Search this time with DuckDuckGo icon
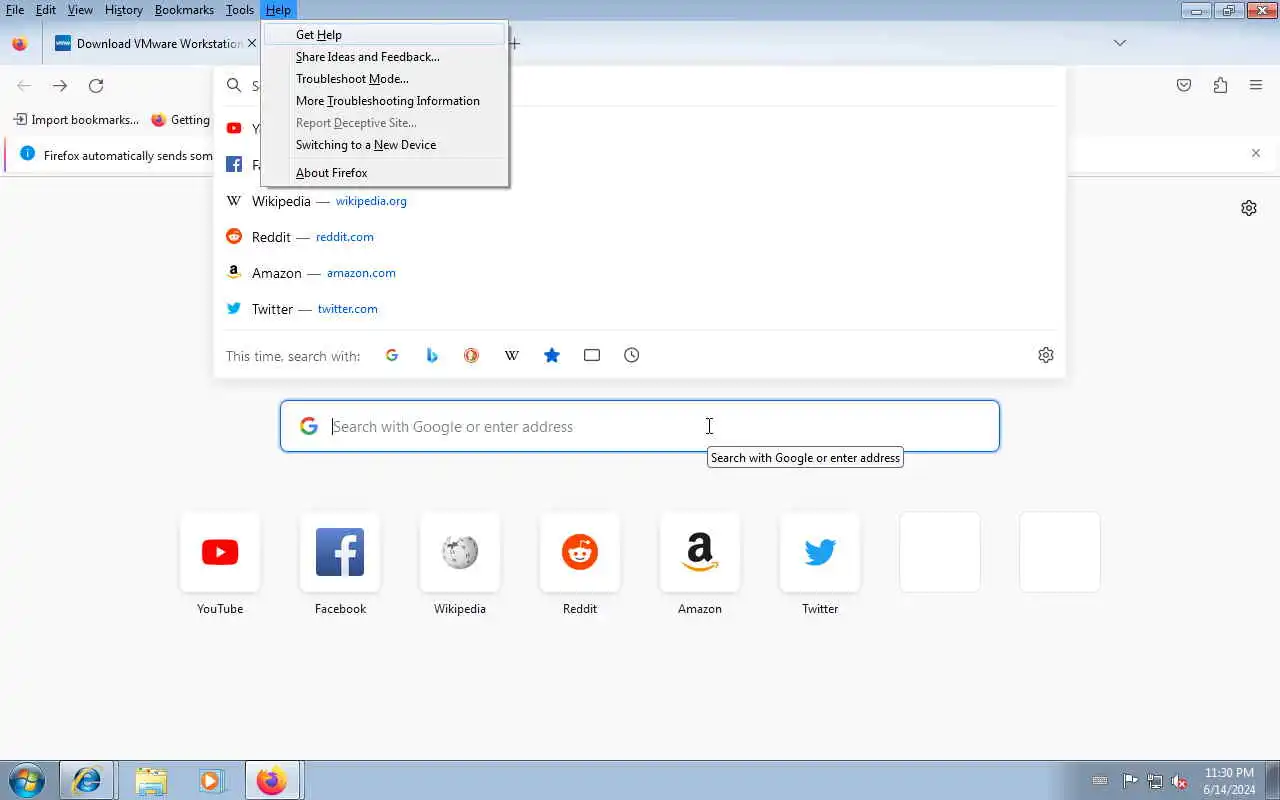This screenshot has height=800, width=1280. (x=472, y=355)
